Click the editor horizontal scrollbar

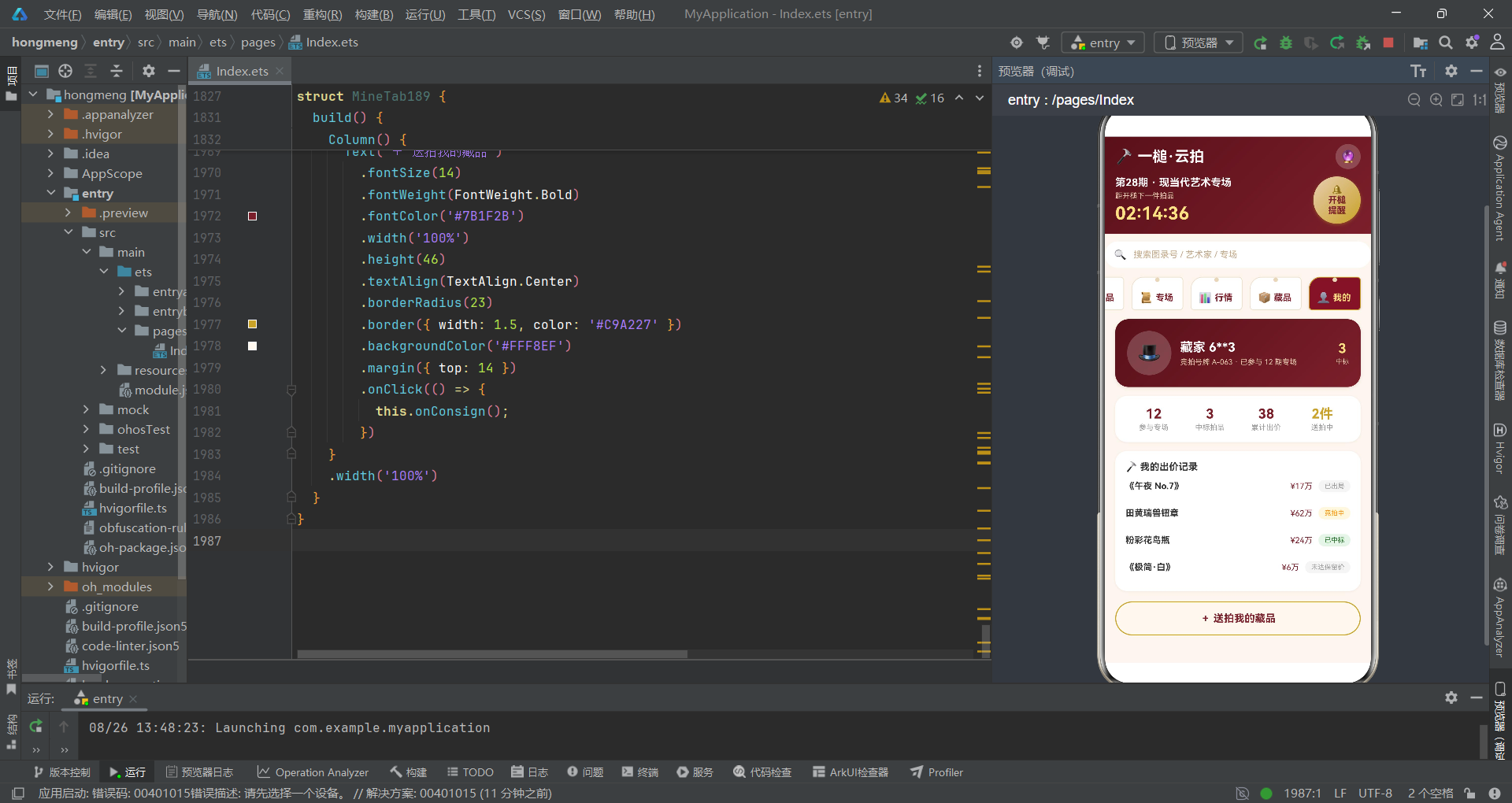491,654
